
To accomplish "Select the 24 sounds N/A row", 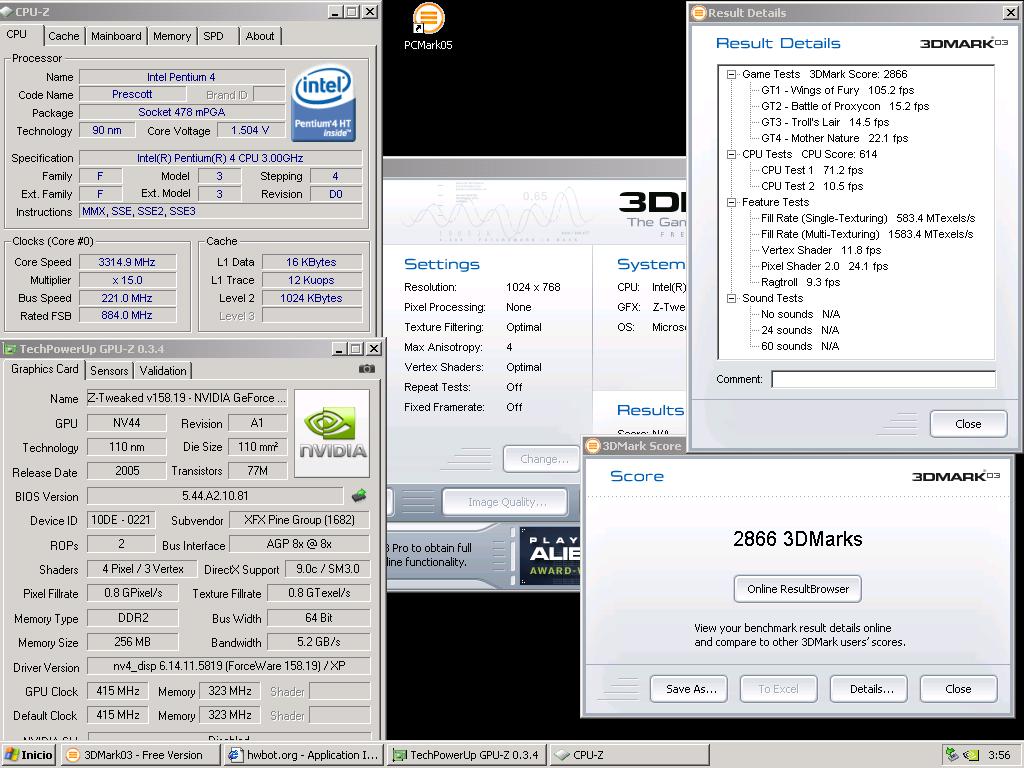I will click(x=800, y=330).
